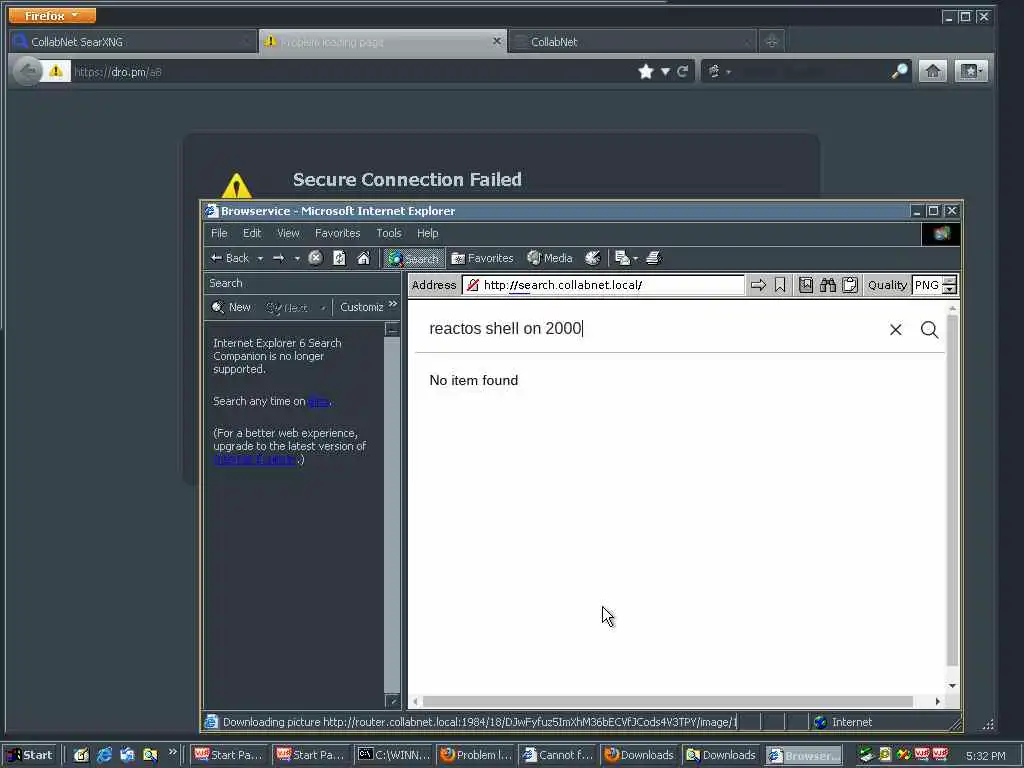Click the Firefox Back button
Screen dimensions: 1024x768
27,71
